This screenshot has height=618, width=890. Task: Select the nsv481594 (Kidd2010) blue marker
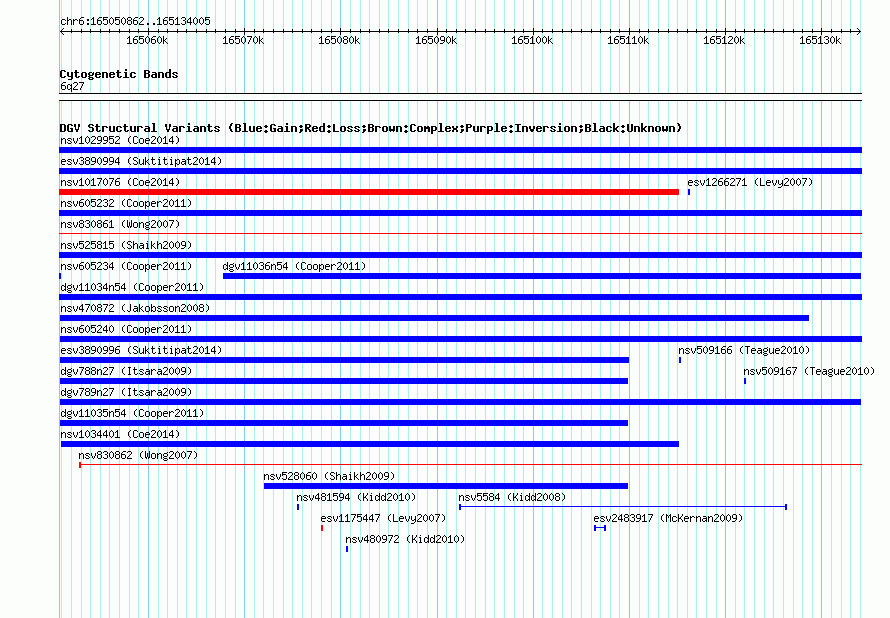(298, 507)
